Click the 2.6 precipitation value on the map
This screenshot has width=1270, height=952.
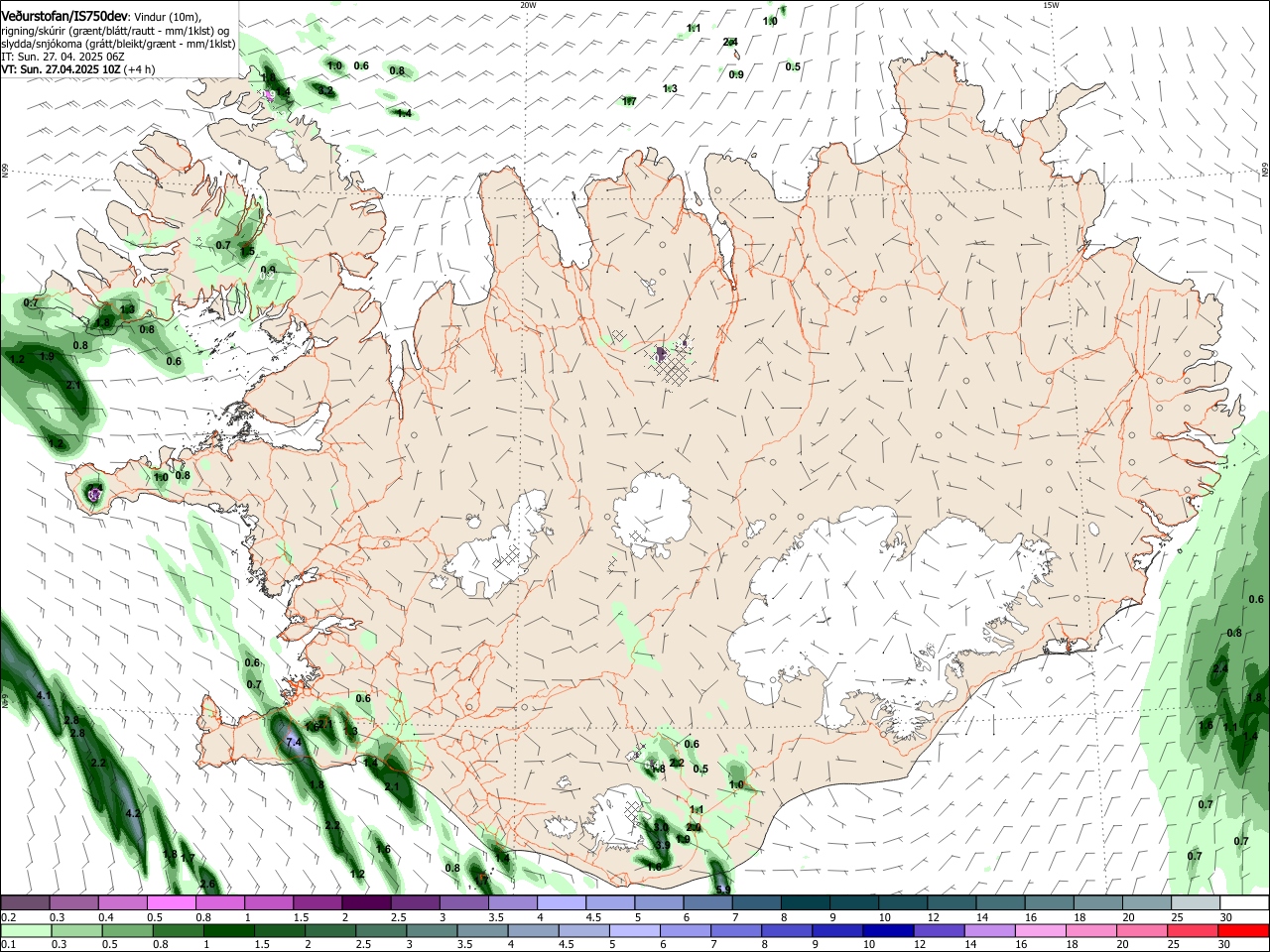[x=207, y=884]
